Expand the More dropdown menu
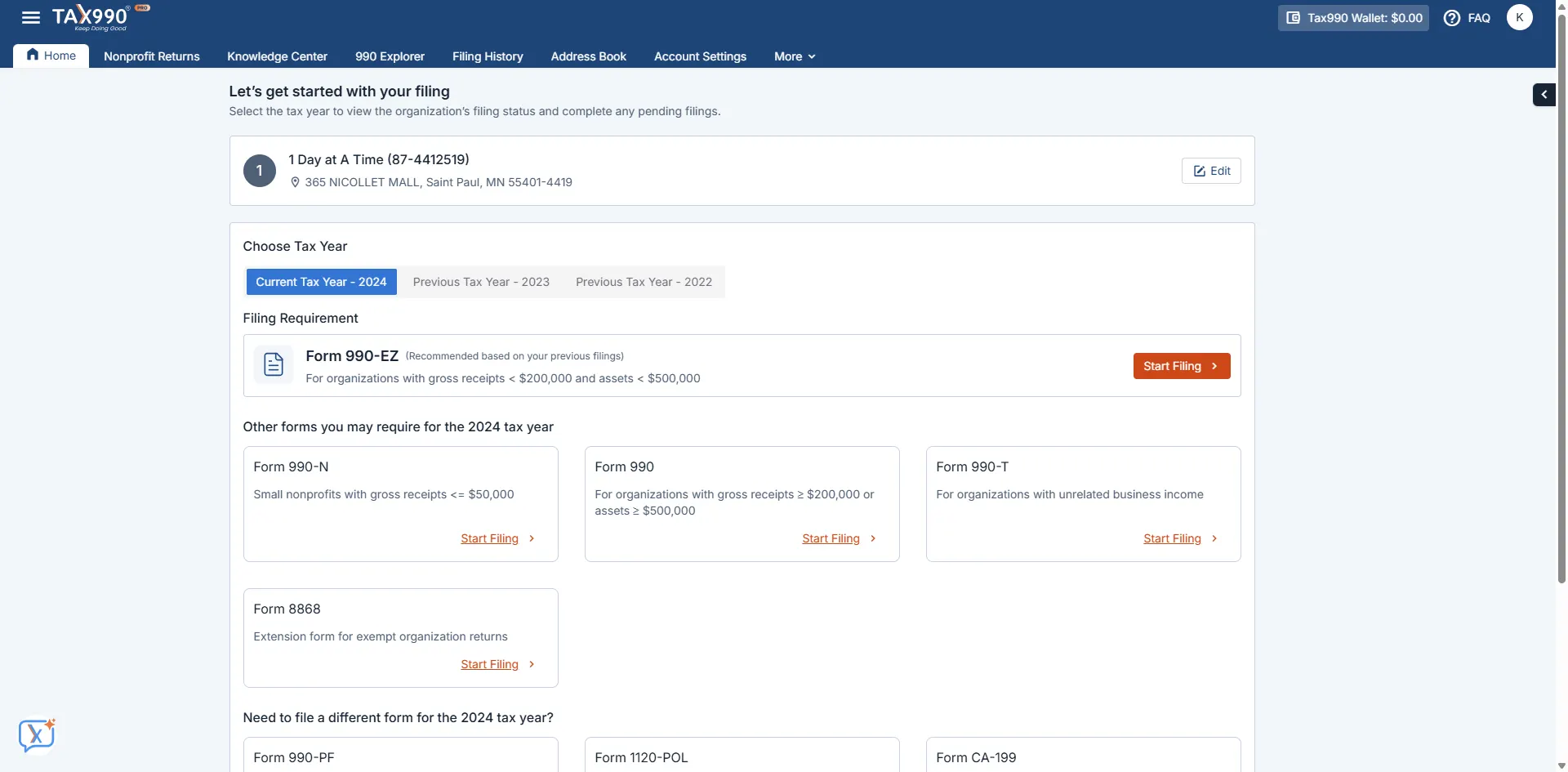Viewport: 1568px width, 772px height. pyautogui.click(x=795, y=56)
